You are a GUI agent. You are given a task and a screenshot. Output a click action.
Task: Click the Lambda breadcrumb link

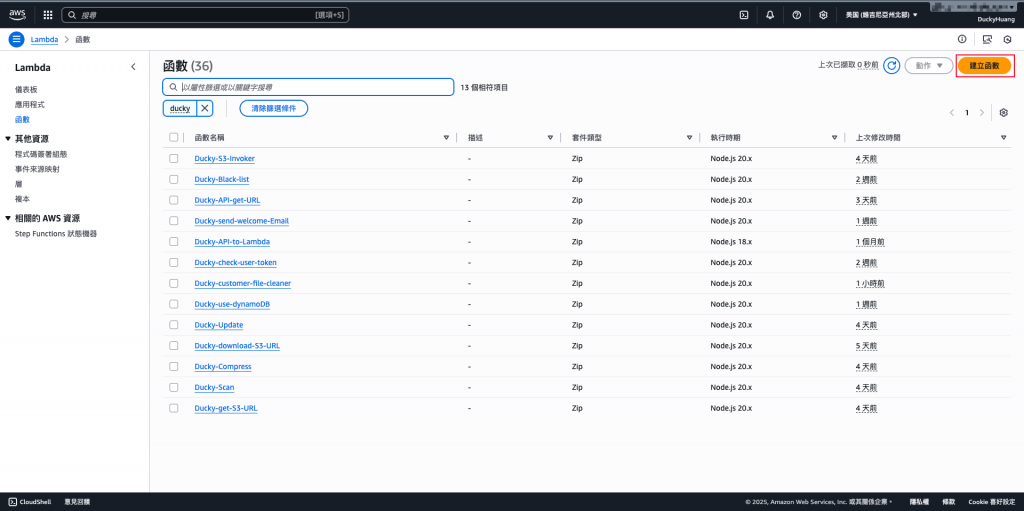click(x=44, y=39)
